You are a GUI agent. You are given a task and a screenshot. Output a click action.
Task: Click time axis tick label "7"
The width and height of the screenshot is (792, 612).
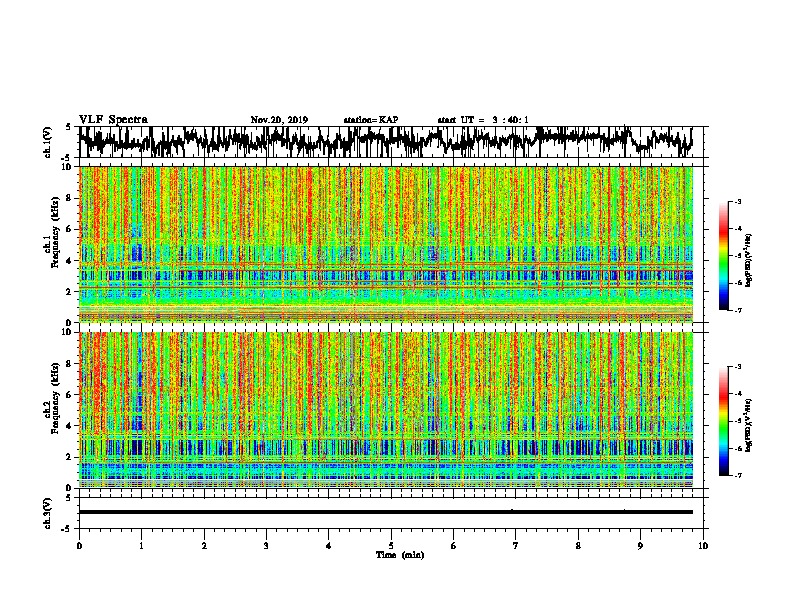[x=516, y=546]
